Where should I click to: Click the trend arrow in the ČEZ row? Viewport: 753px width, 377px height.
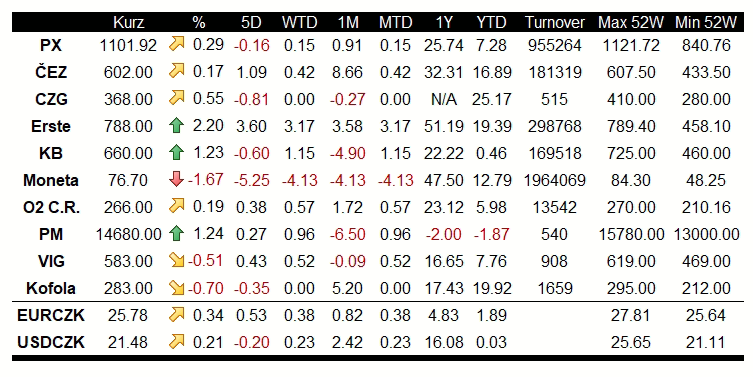(x=177, y=71)
